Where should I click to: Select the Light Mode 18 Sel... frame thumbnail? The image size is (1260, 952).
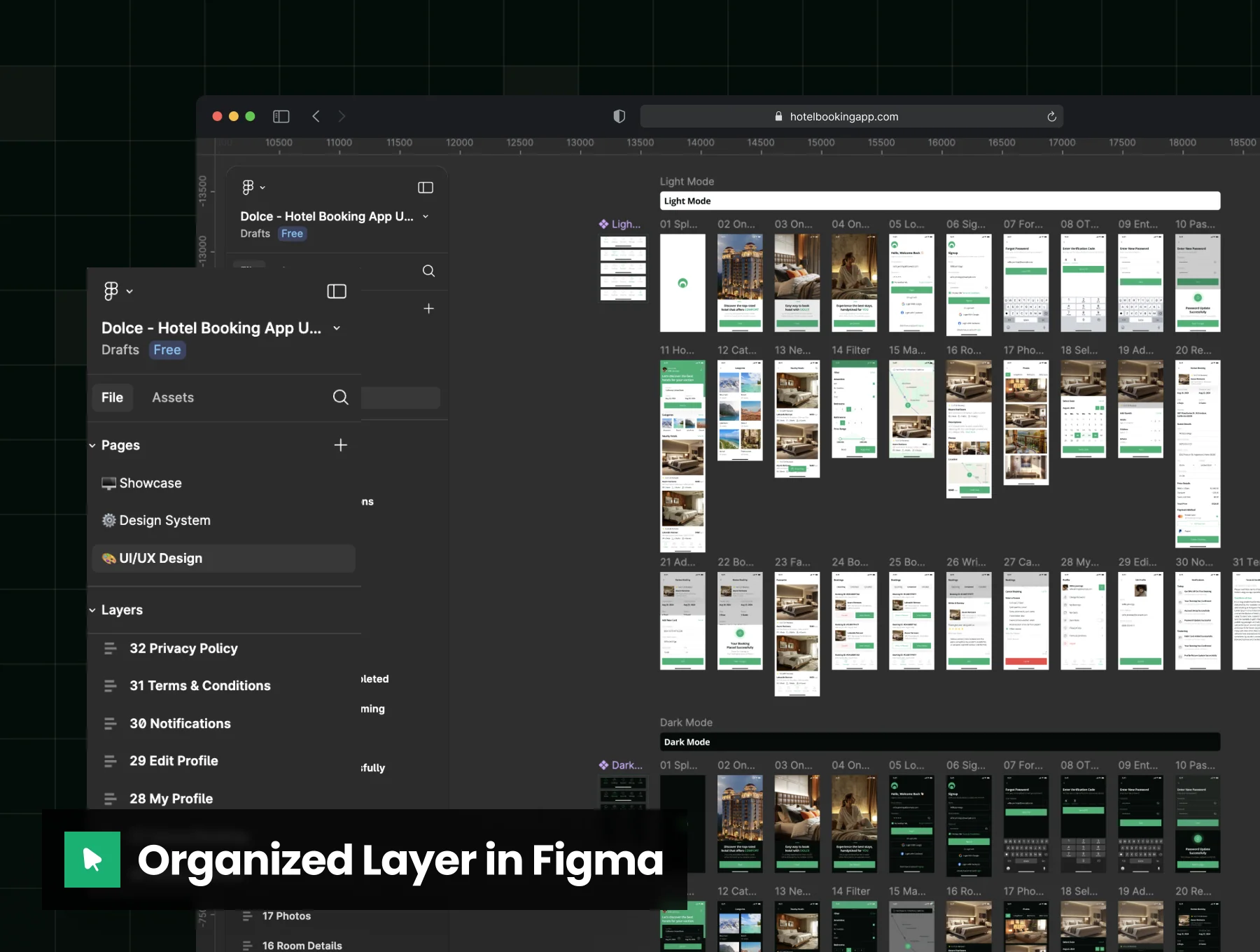(x=1084, y=409)
